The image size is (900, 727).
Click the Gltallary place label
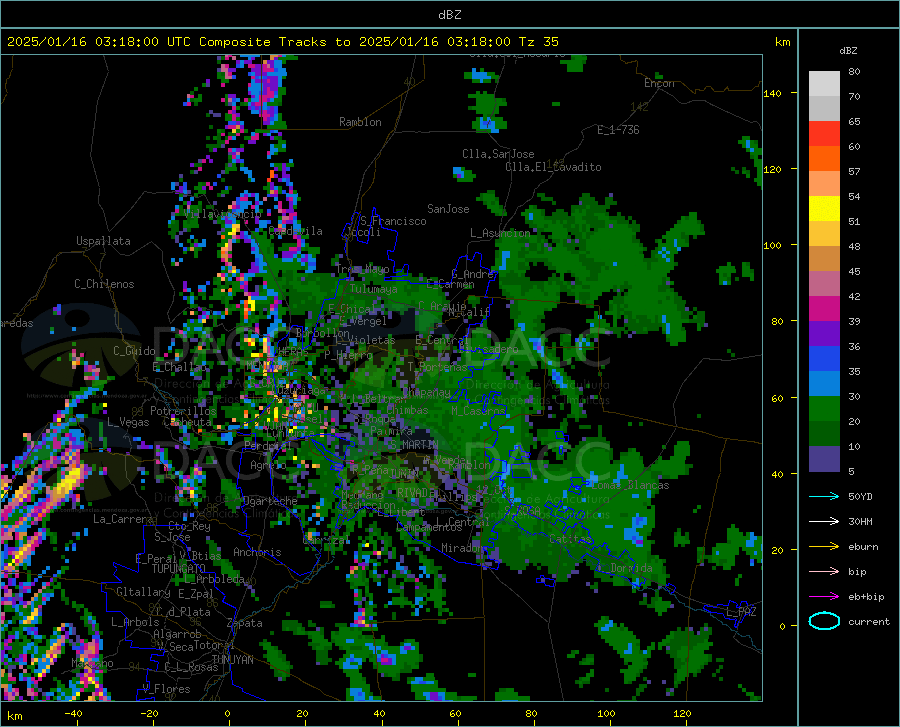(143, 592)
